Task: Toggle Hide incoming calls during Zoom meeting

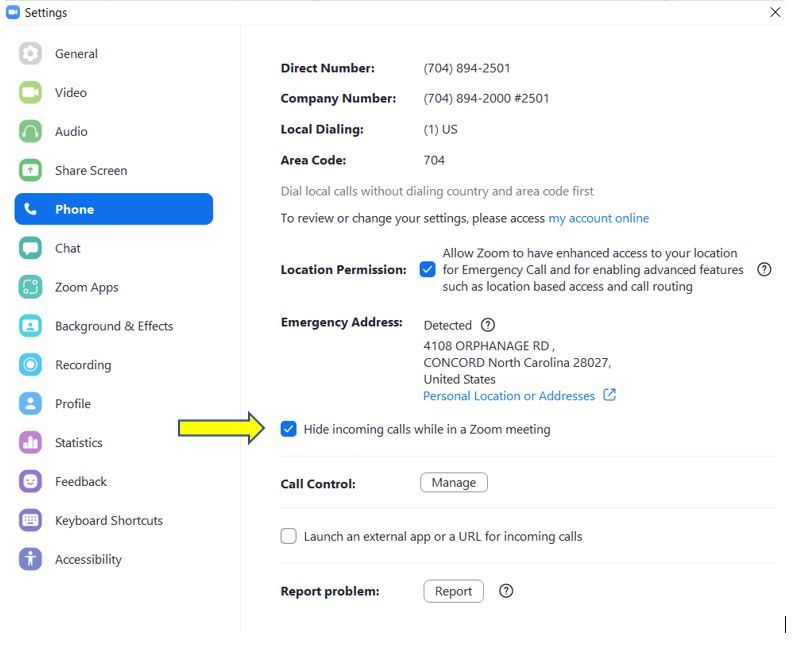Action: coord(289,429)
